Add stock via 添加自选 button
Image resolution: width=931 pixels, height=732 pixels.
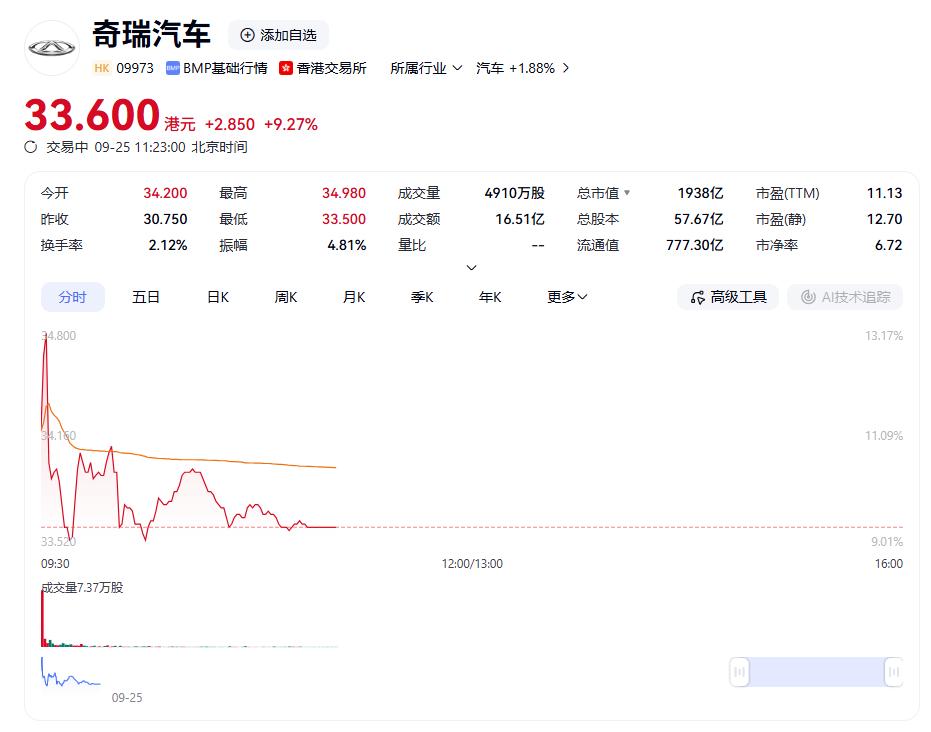(278, 35)
